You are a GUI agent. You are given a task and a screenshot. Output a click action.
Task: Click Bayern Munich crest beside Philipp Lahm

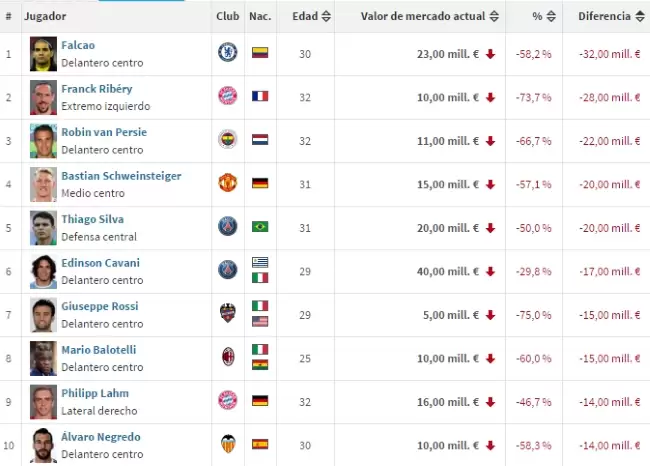click(227, 400)
